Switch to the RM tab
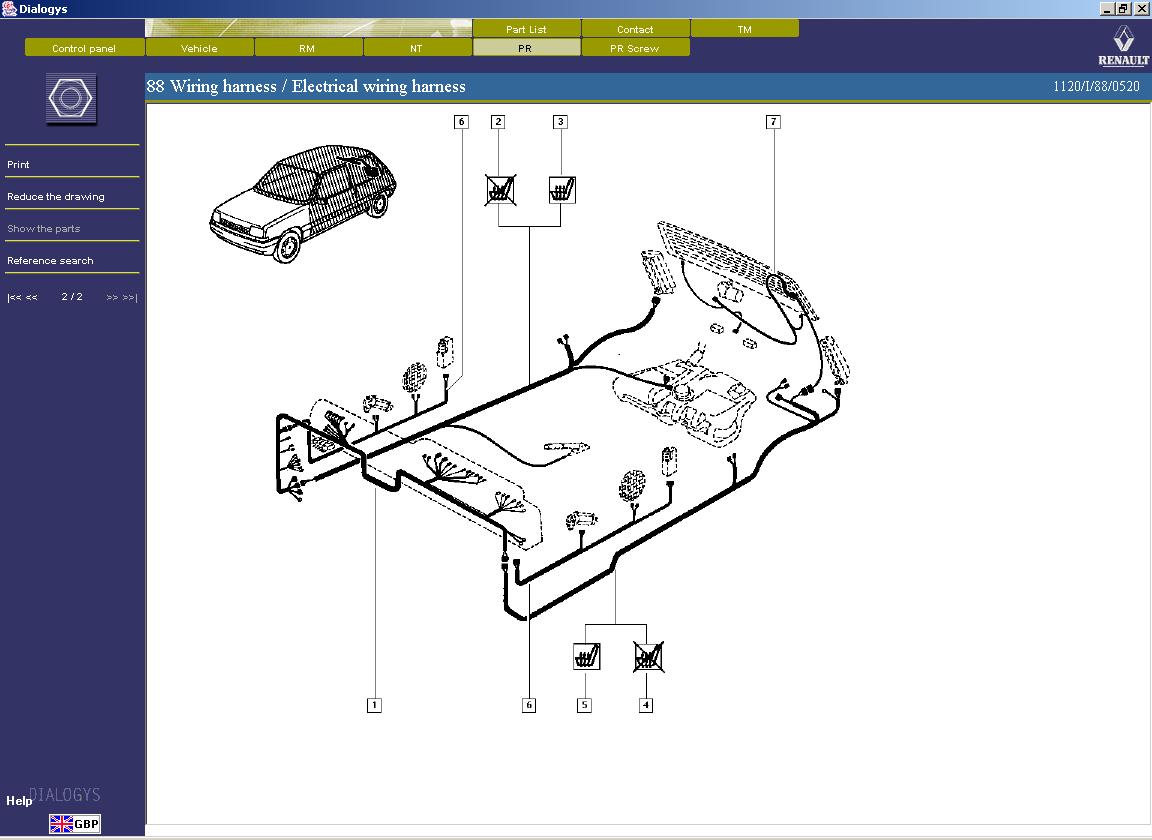This screenshot has width=1152, height=840. (x=307, y=48)
